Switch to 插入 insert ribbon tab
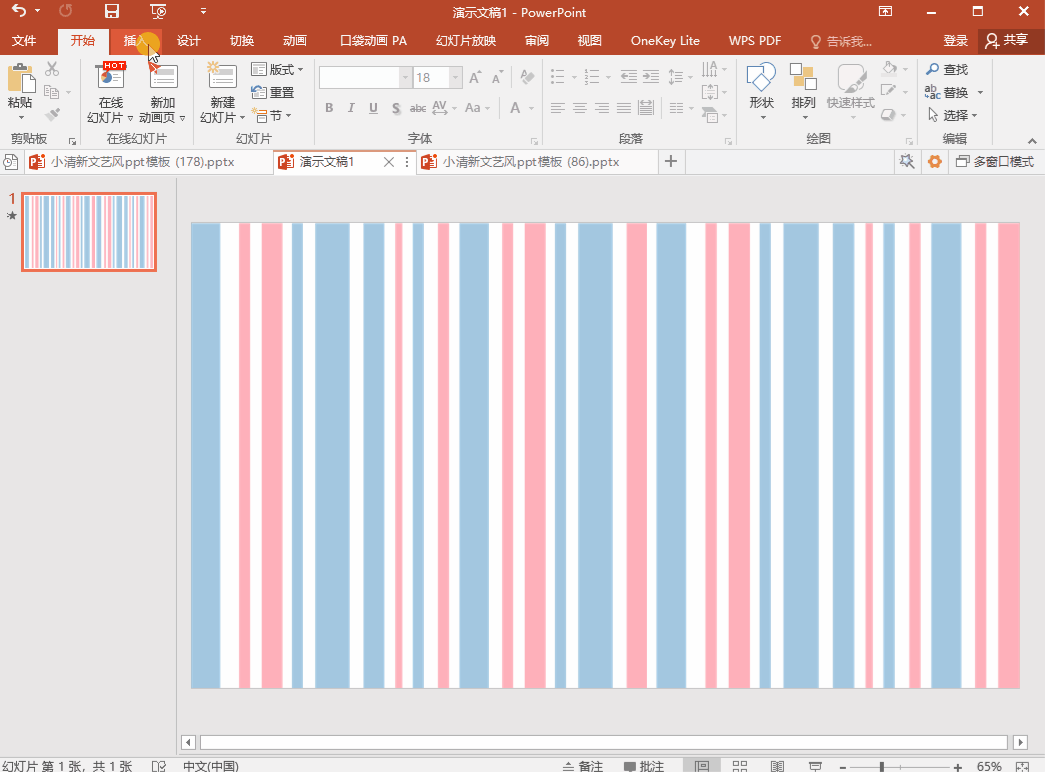The width and height of the screenshot is (1045, 772). click(135, 41)
